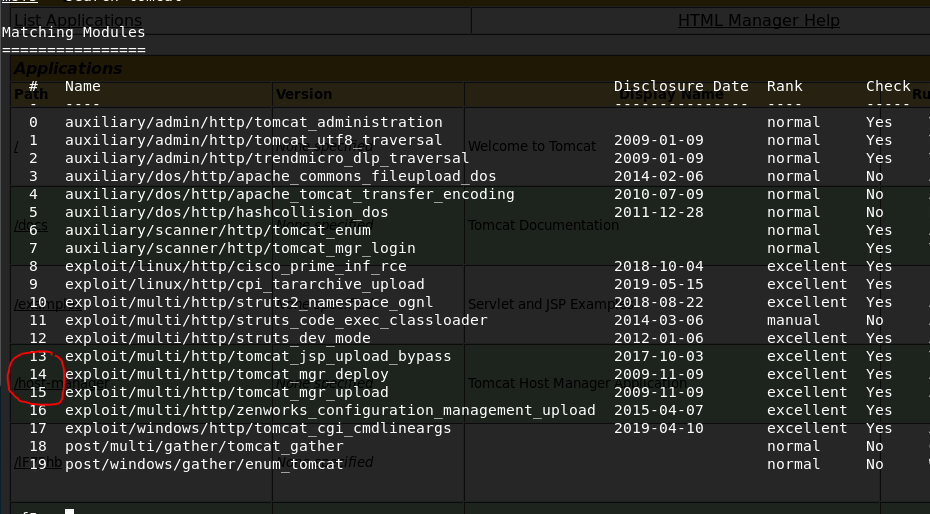Select auxiliary/scanner/http/tomcat_mgr_login module name
930x514 pixels.
pyautogui.click(x=240, y=248)
